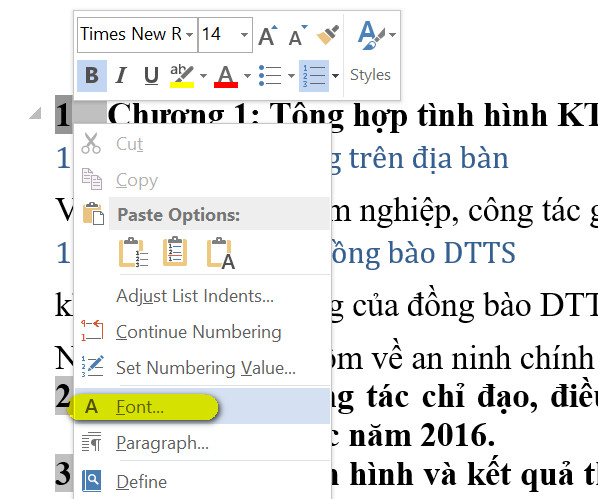The image size is (598, 499).
Task: Click the bold text "hình và kết quả"
Action: tap(462, 474)
